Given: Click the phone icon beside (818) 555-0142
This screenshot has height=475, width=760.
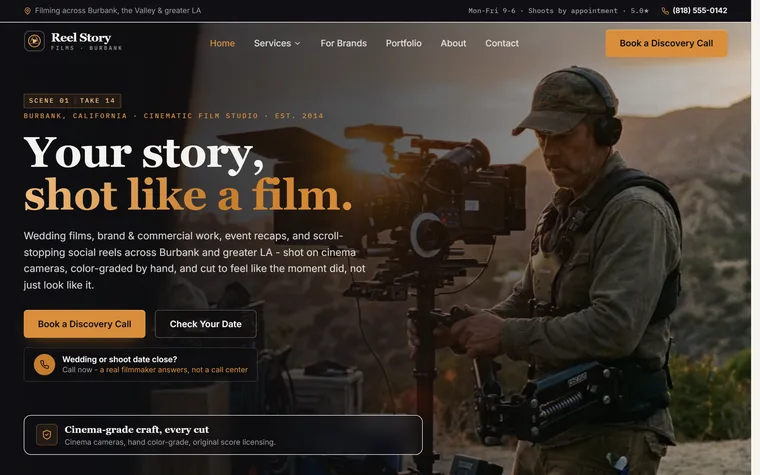Looking at the screenshot, I should coord(665,11).
